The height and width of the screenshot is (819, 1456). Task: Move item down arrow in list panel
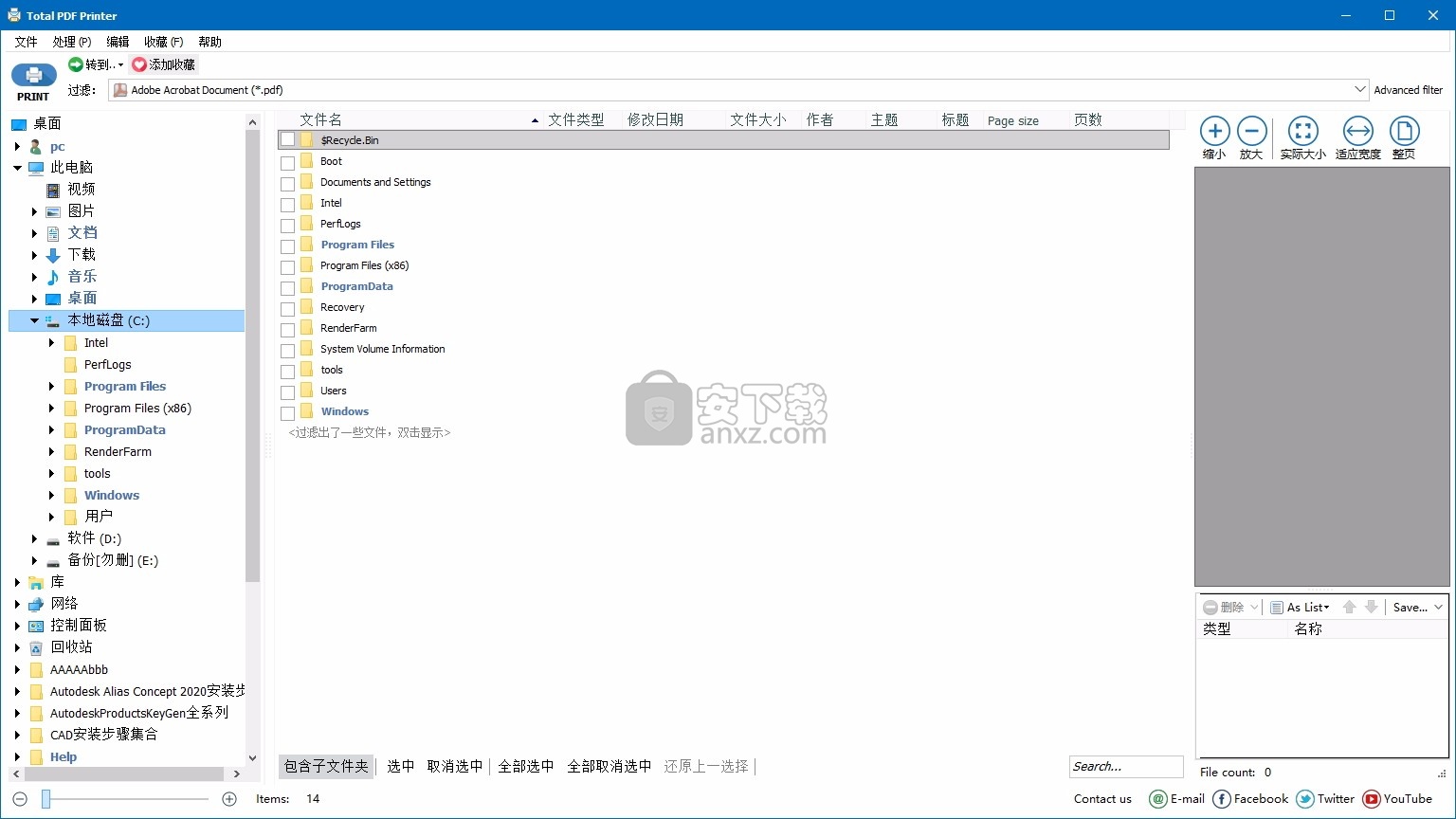(x=1371, y=607)
